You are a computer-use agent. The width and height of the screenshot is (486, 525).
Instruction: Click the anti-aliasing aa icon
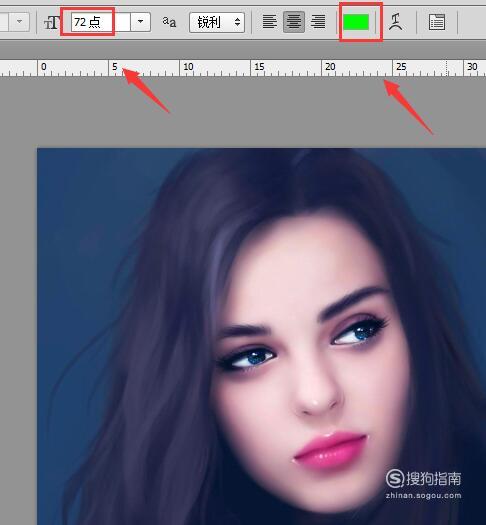click(169, 22)
